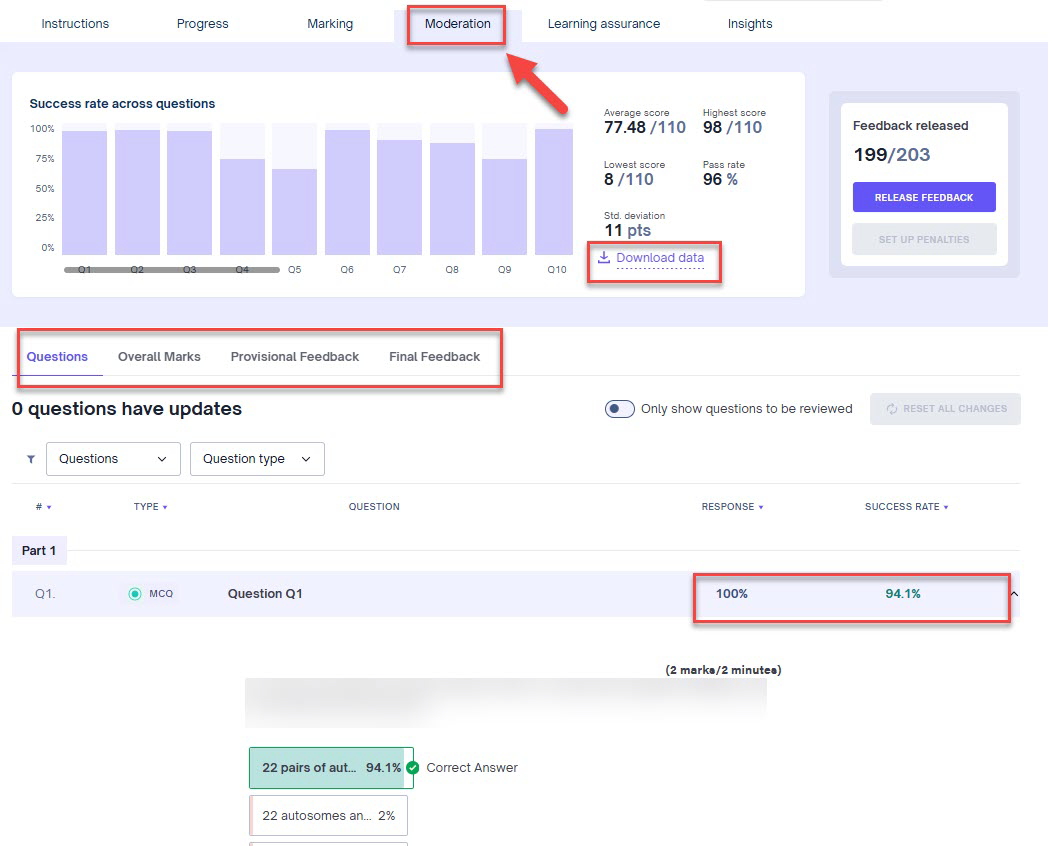Image resolution: width=1048 pixels, height=846 pixels.
Task: Click the Average score 77.48 value
Action: [x=644, y=128]
